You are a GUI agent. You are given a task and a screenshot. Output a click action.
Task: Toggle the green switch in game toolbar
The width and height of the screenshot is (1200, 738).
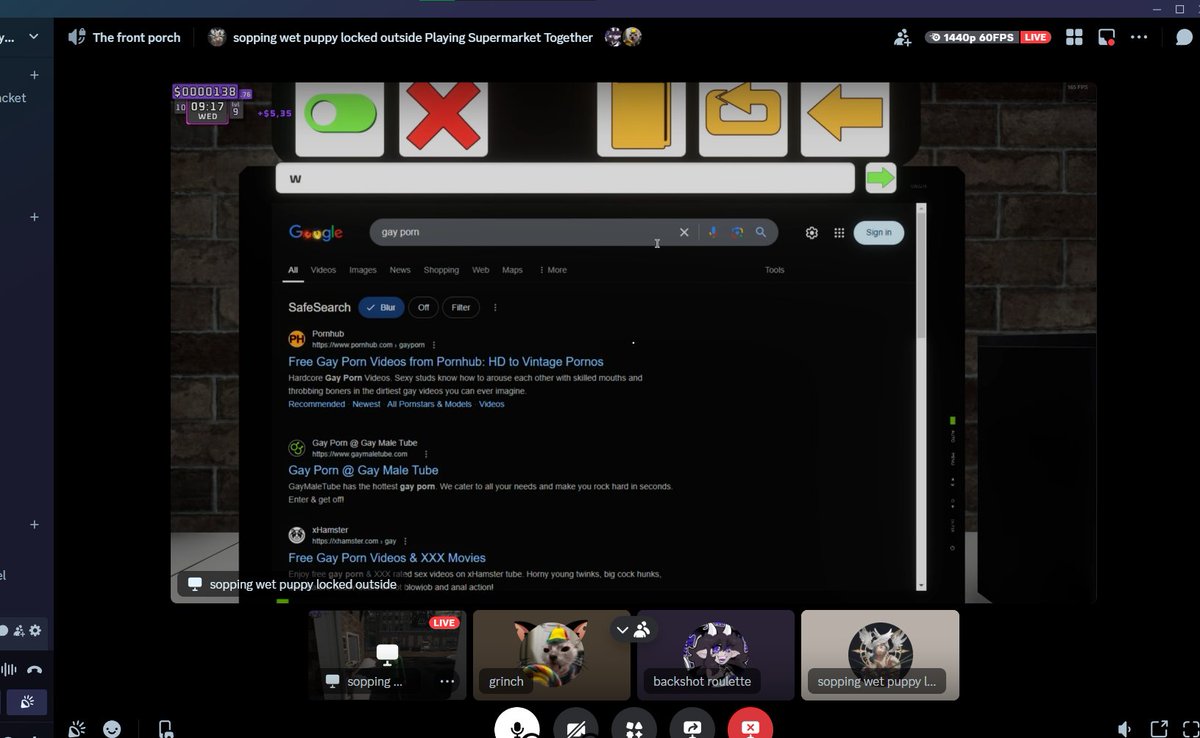point(340,114)
